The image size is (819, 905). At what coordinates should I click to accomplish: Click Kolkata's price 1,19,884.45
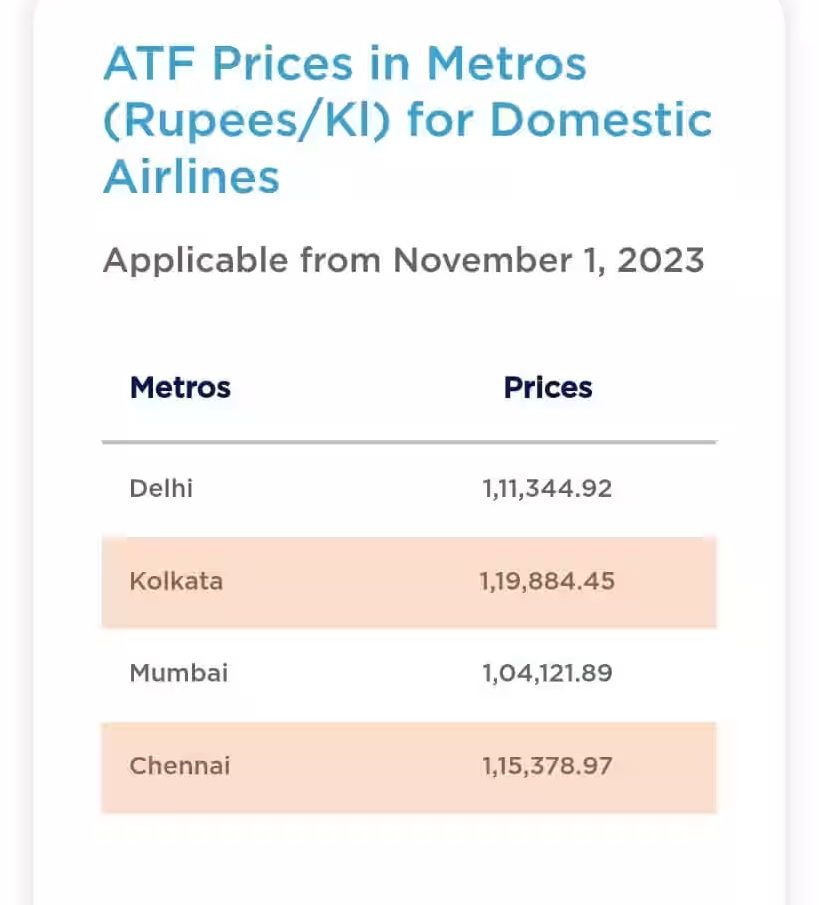tap(547, 581)
